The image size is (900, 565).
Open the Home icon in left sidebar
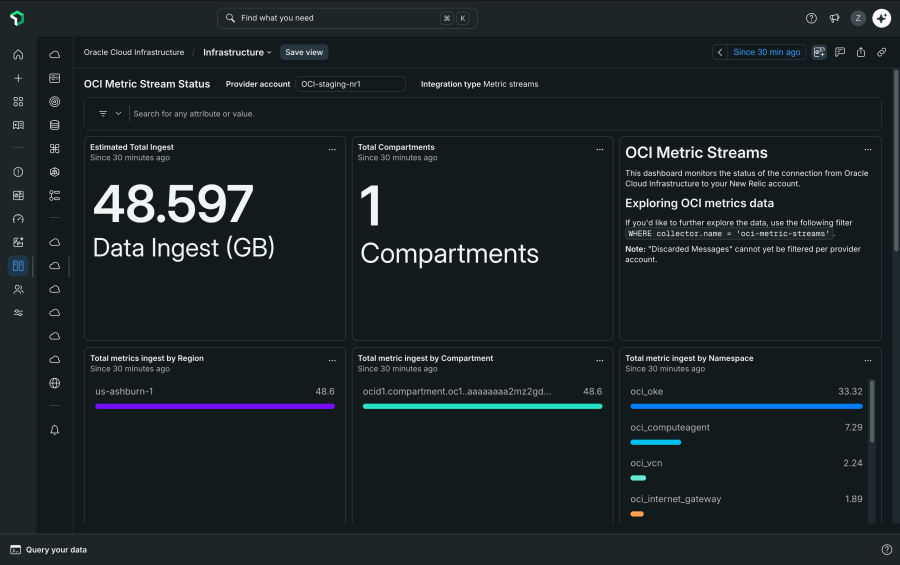18,55
